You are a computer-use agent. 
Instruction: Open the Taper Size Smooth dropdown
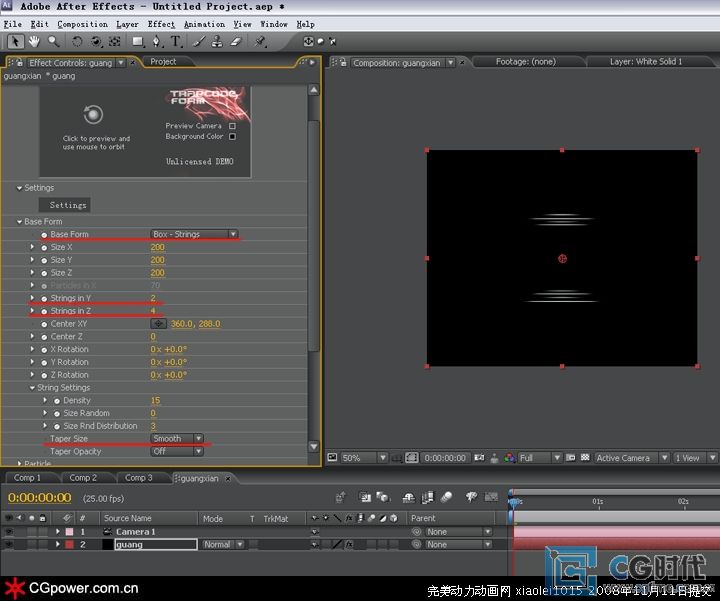[x=177, y=438]
